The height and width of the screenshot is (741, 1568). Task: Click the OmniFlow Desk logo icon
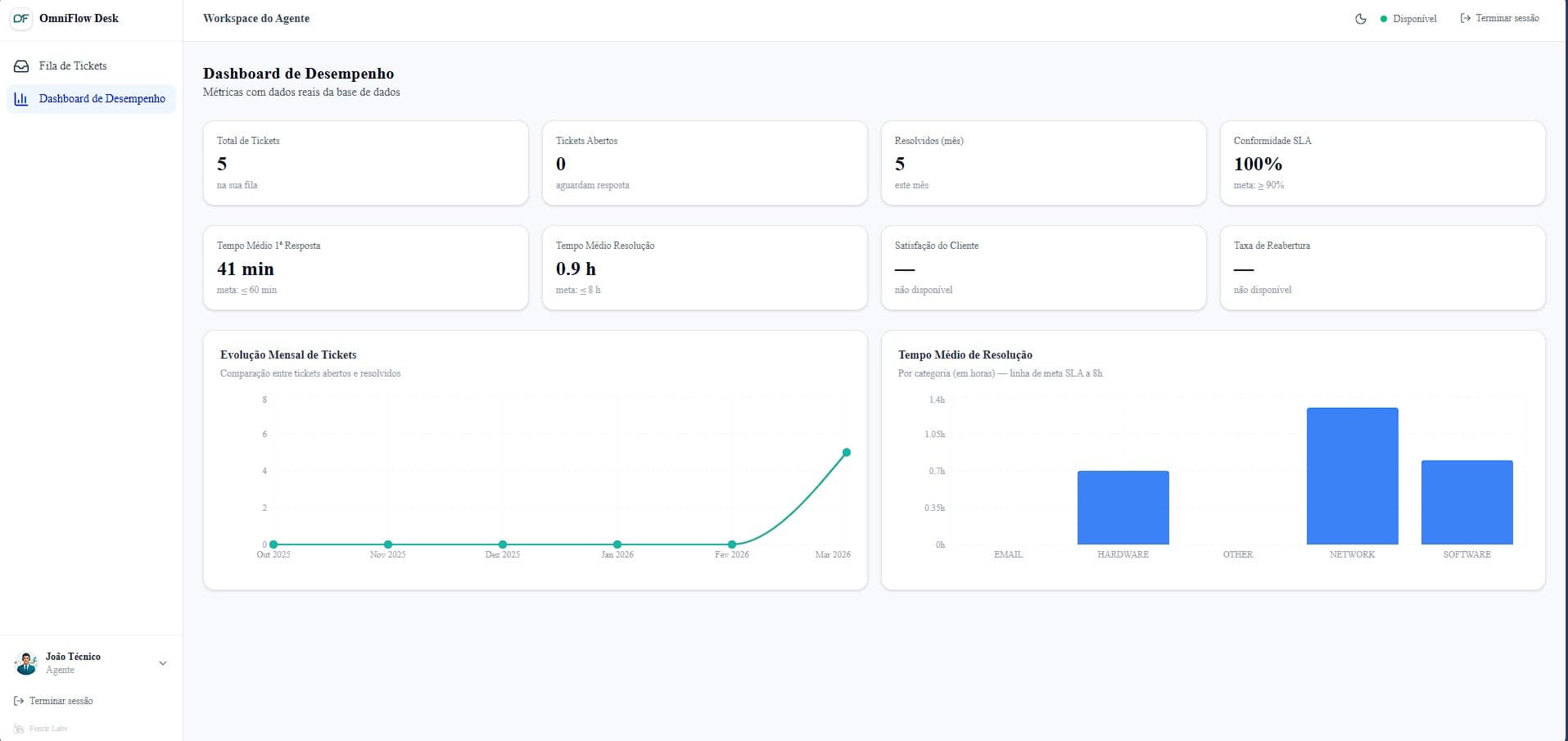21,19
